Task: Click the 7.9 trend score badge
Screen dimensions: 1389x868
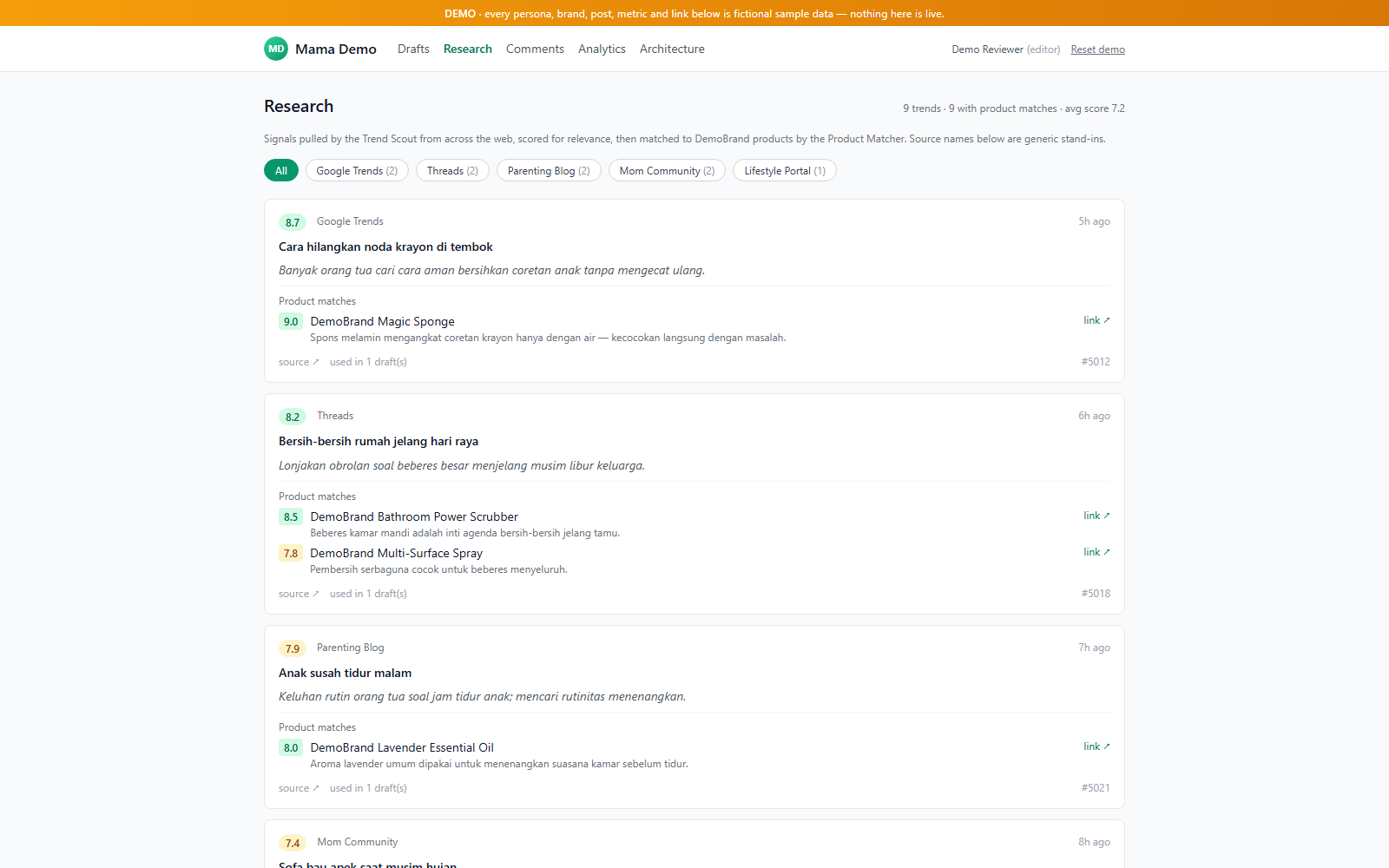Action: coord(293,648)
